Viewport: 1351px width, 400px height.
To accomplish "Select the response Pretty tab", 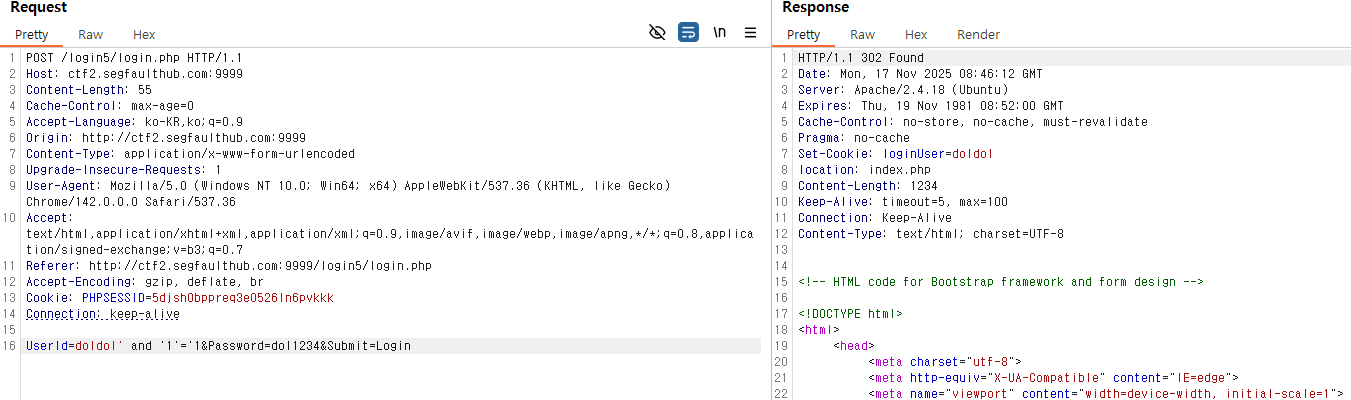I will point(803,35).
